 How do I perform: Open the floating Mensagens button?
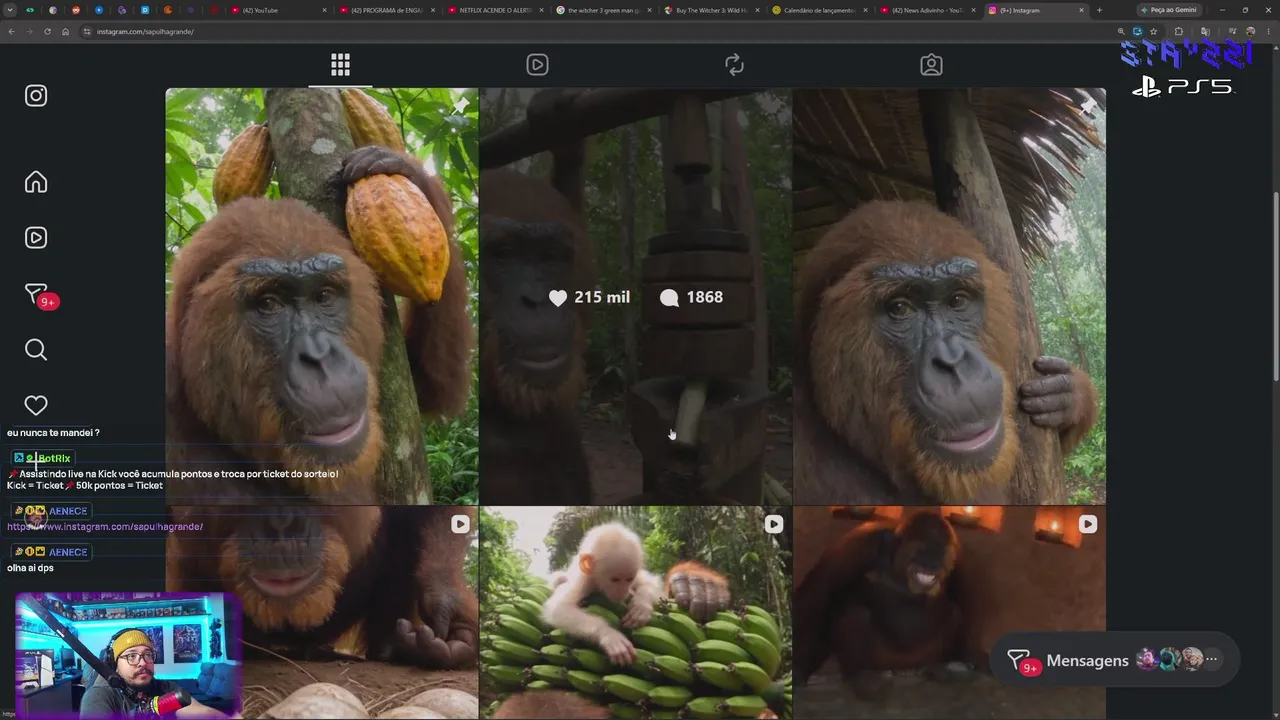pyautogui.click(x=1114, y=660)
